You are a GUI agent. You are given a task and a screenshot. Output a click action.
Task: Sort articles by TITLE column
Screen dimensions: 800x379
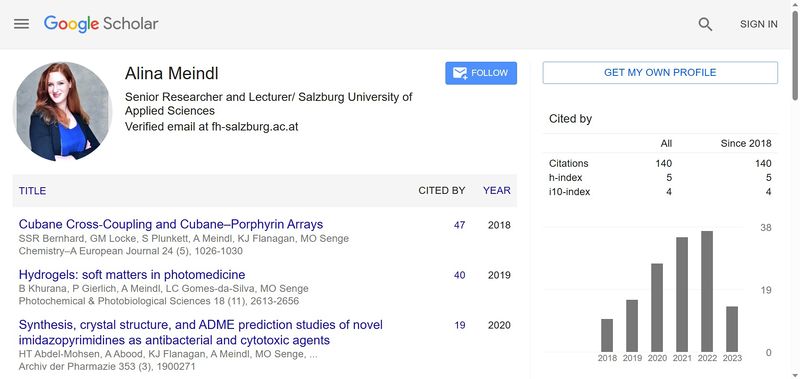point(32,191)
